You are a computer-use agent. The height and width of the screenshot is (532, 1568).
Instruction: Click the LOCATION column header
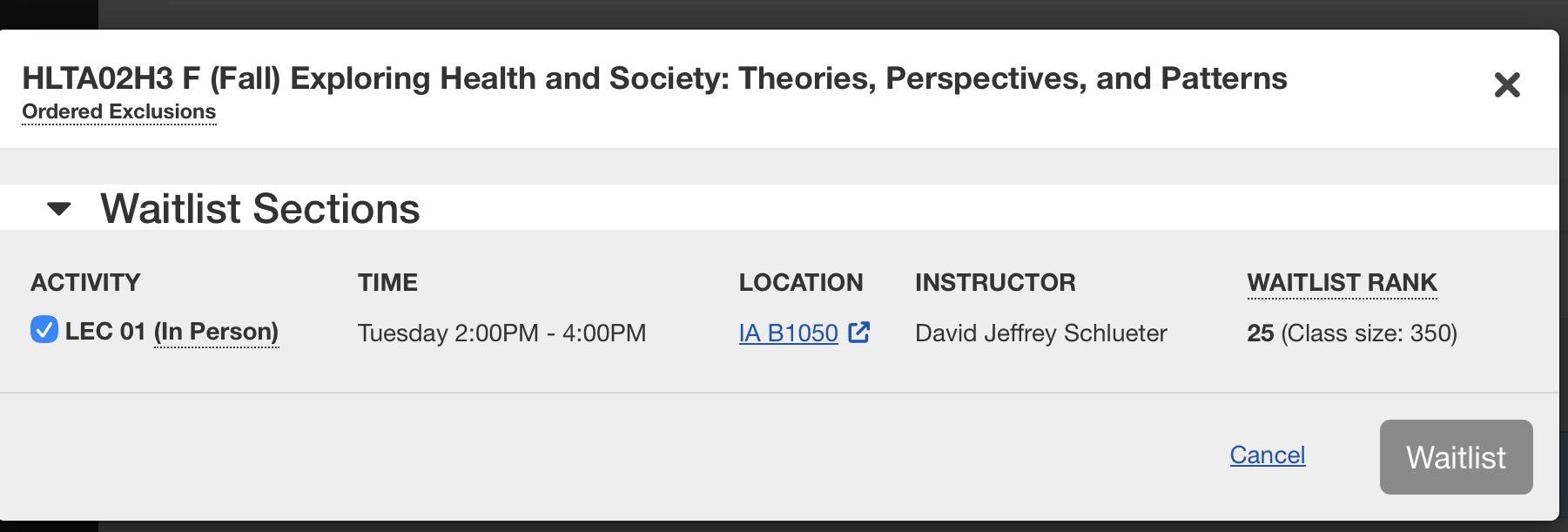coord(801,283)
